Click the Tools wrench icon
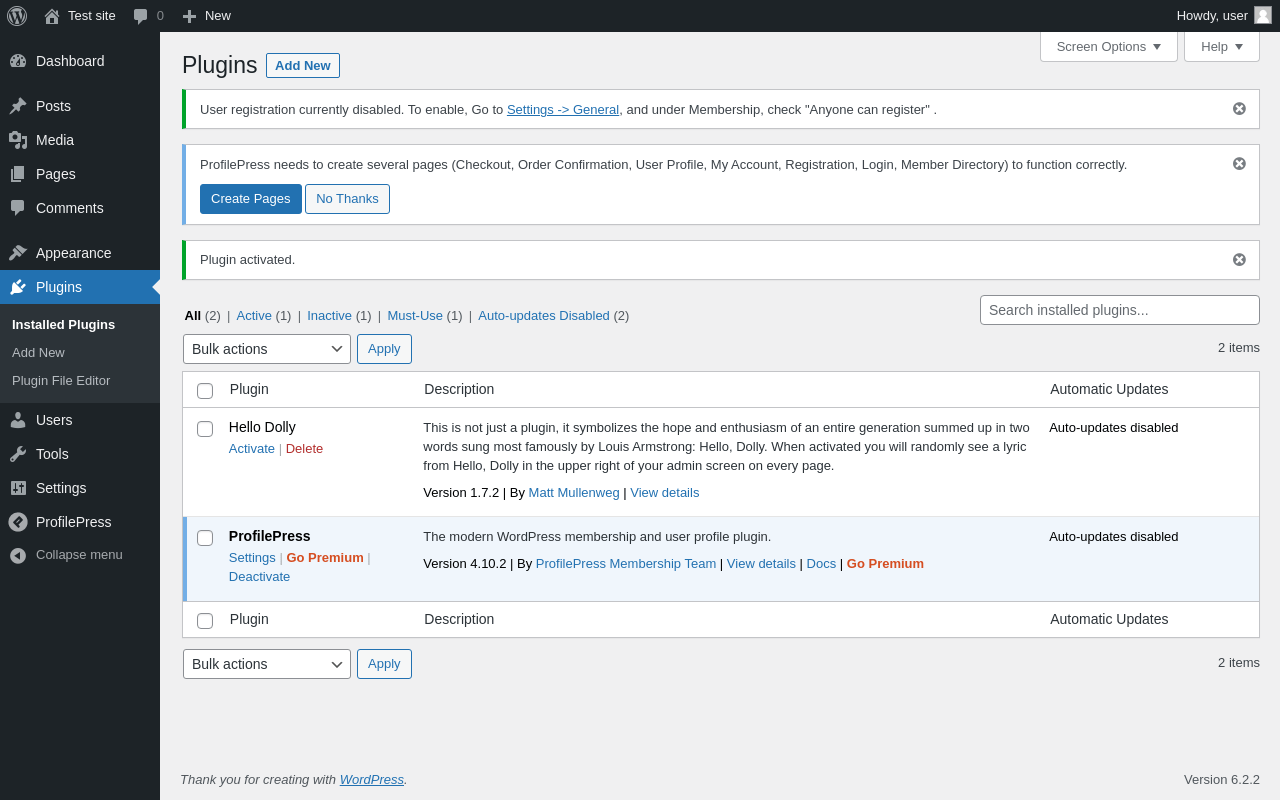This screenshot has height=800, width=1280. (x=18, y=454)
